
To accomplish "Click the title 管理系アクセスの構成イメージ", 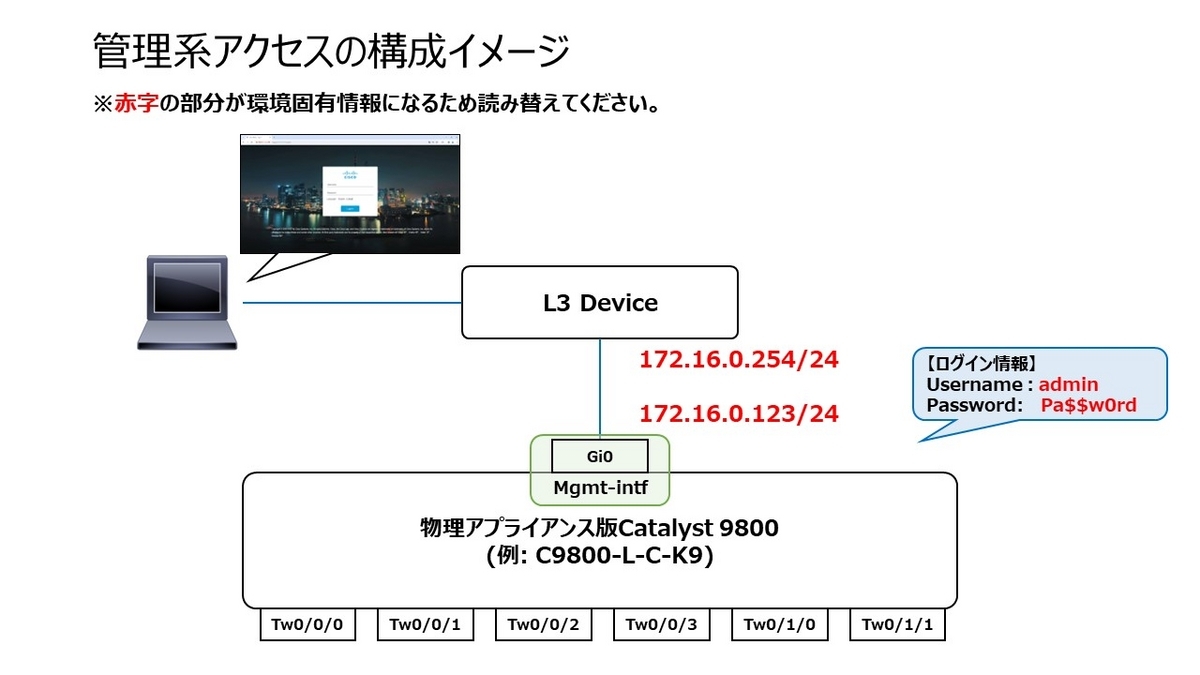I will (x=332, y=50).
